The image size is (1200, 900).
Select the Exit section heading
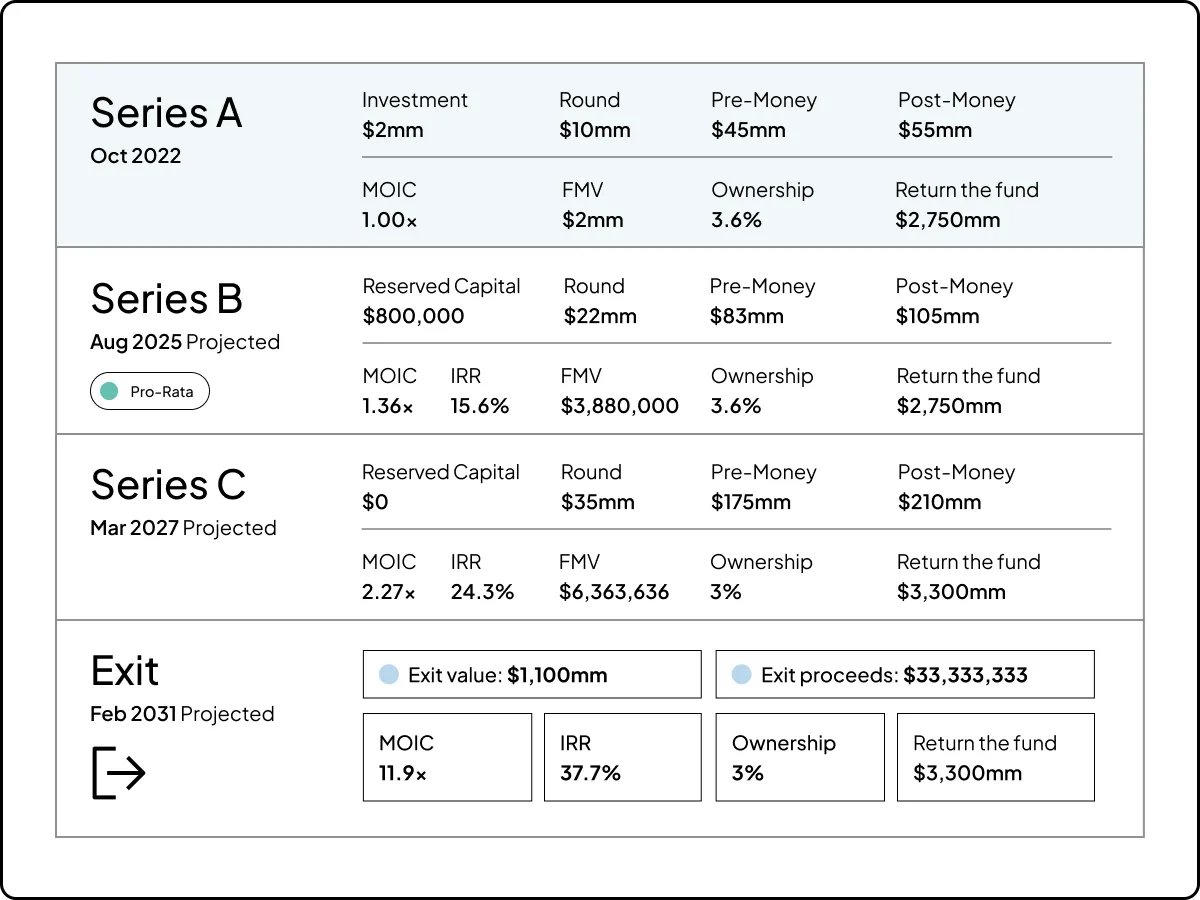(x=125, y=671)
